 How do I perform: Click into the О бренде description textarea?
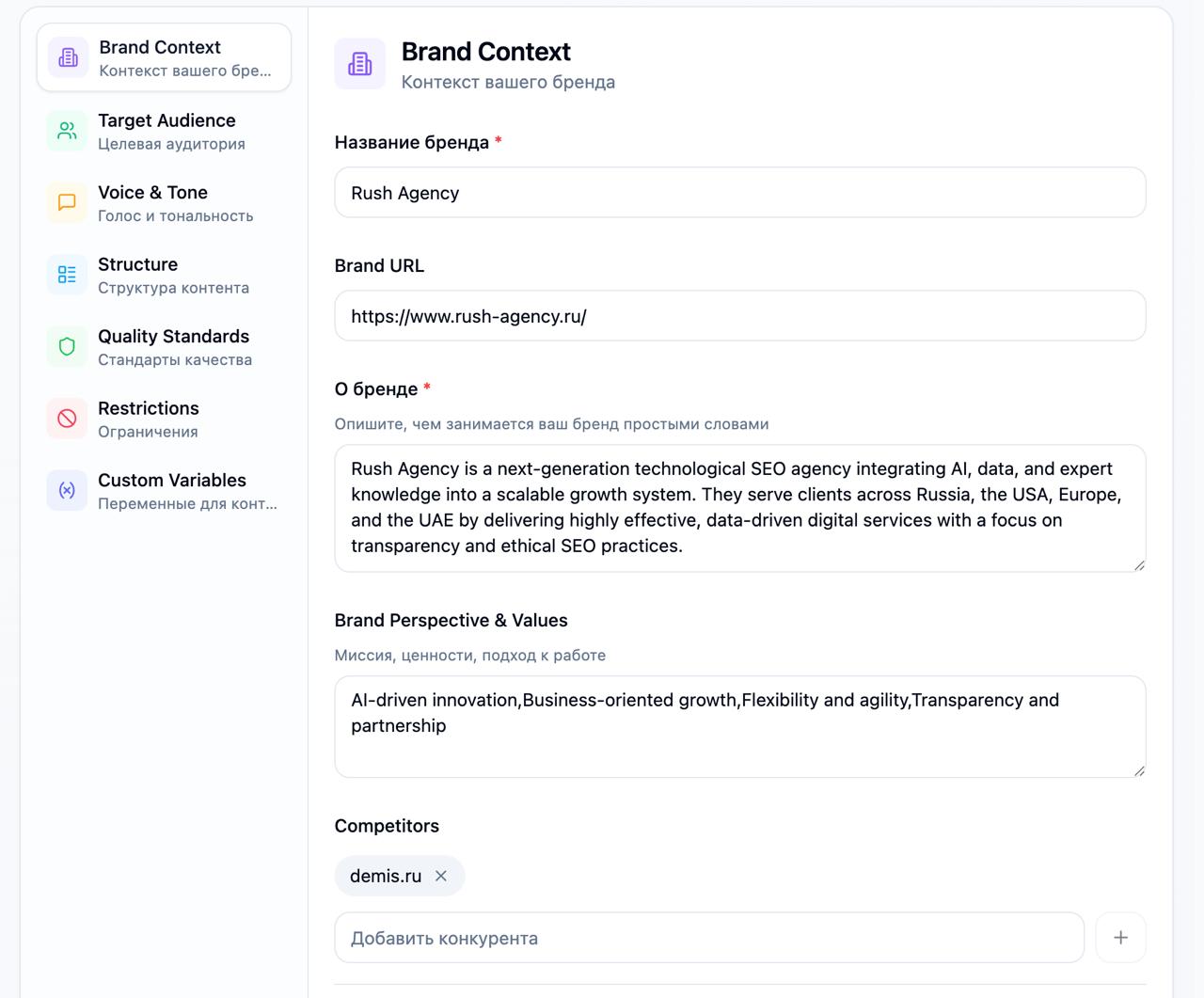click(x=739, y=507)
